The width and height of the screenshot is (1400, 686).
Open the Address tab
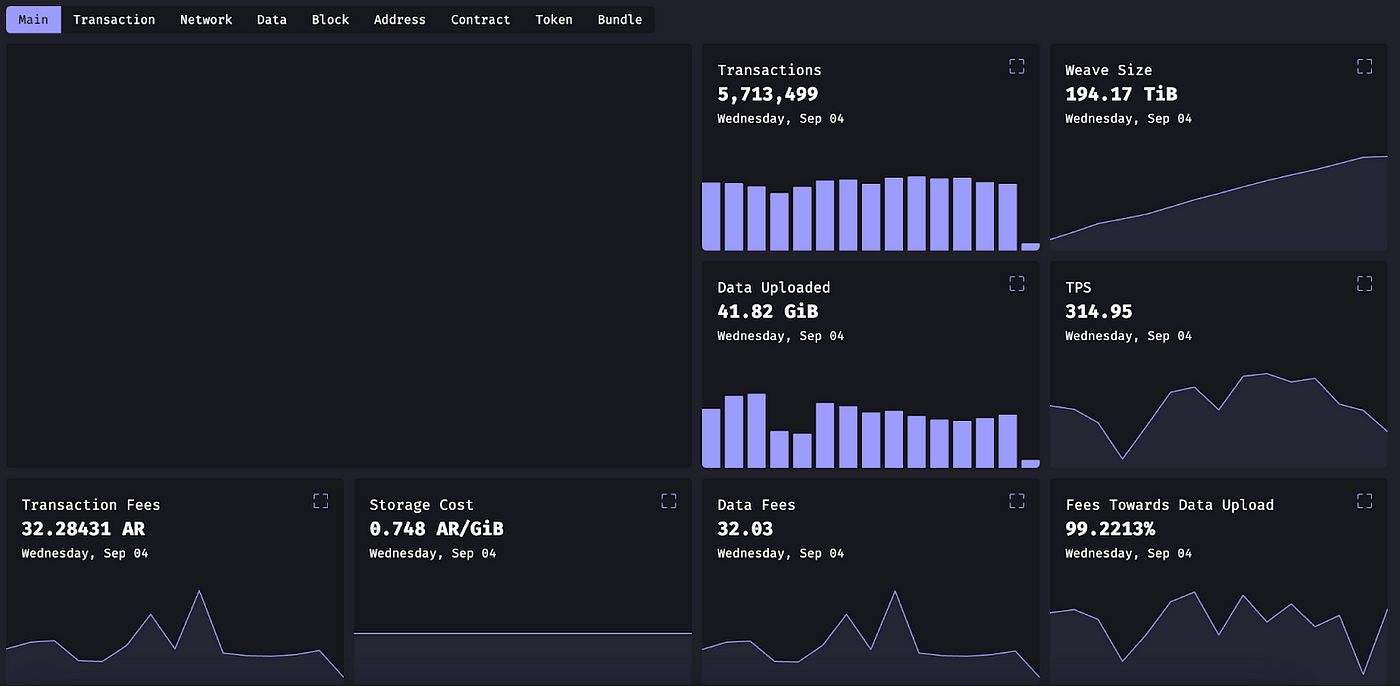pyautogui.click(x=399, y=20)
